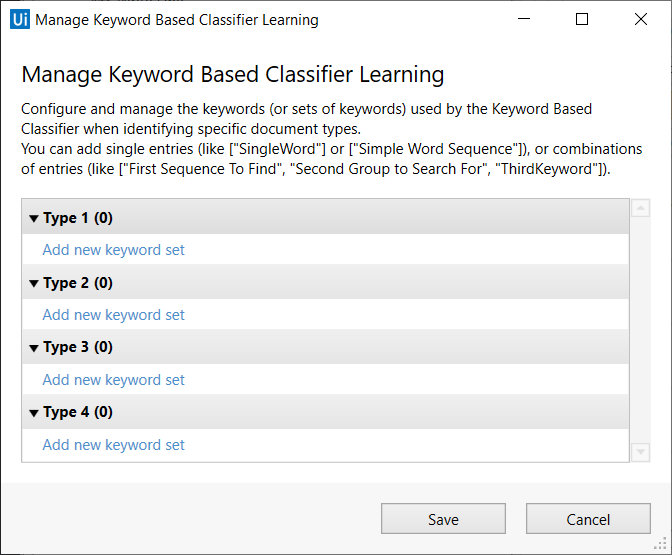
Task: Add new keyword set under Type 3
Action: click(x=113, y=380)
